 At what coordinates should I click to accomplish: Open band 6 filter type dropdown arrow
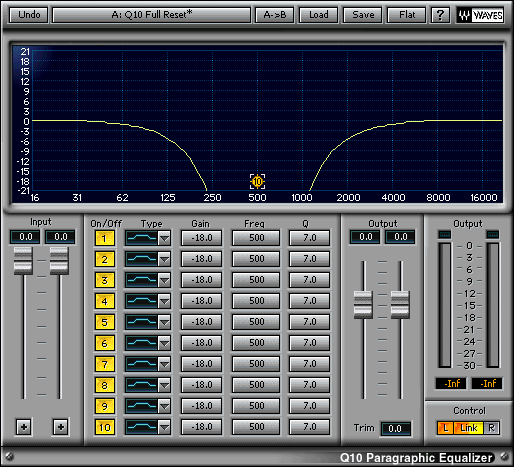[x=164, y=343]
